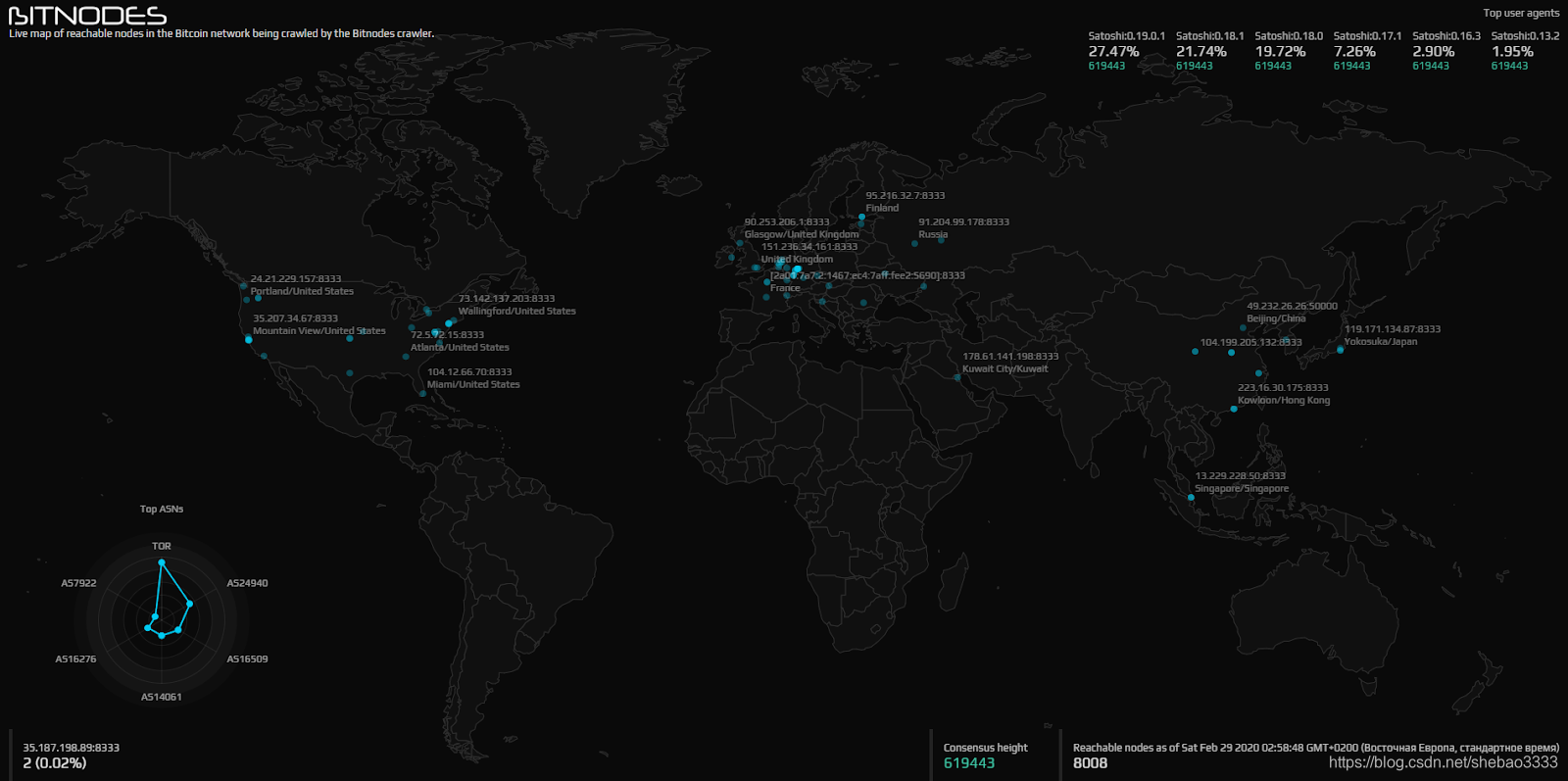Click the Wallingford/United States node label
The image size is (1568, 781).
[516, 311]
